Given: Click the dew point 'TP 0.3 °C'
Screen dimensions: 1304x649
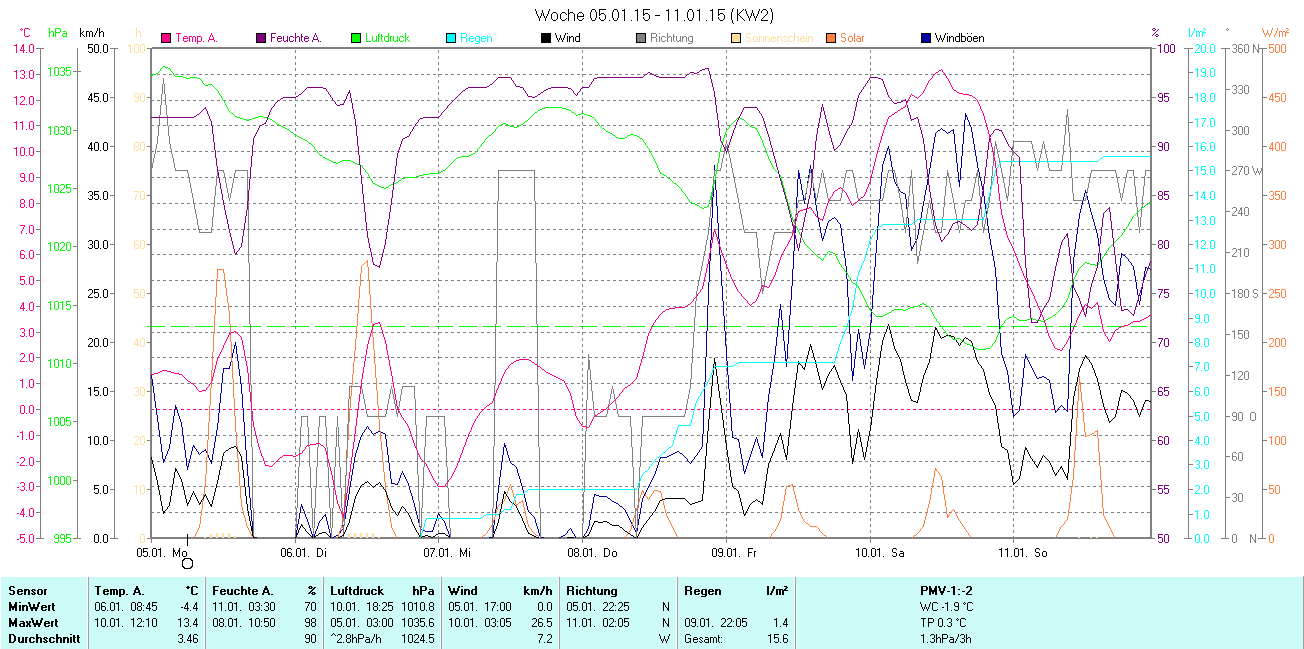Looking at the screenshot, I should (945, 623).
